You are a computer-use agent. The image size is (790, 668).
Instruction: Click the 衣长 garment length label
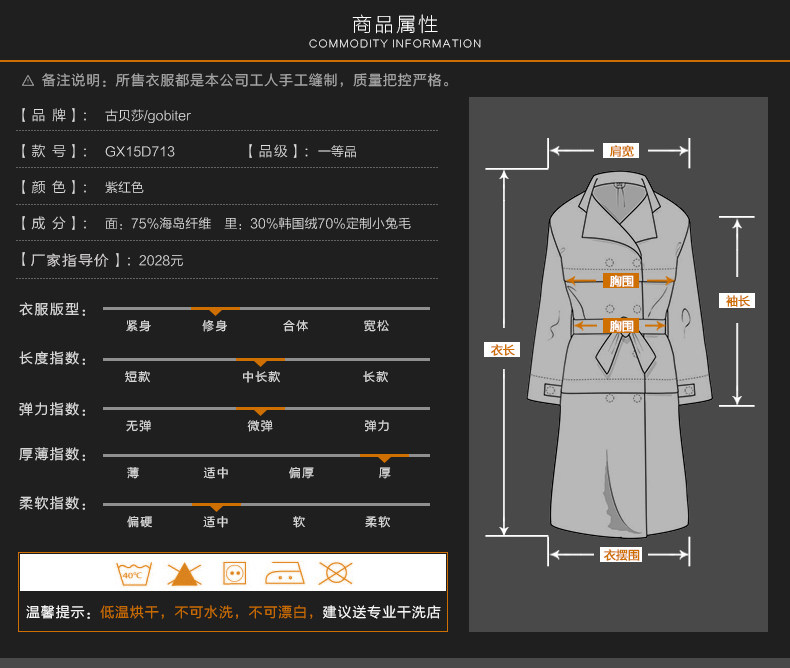(x=503, y=350)
